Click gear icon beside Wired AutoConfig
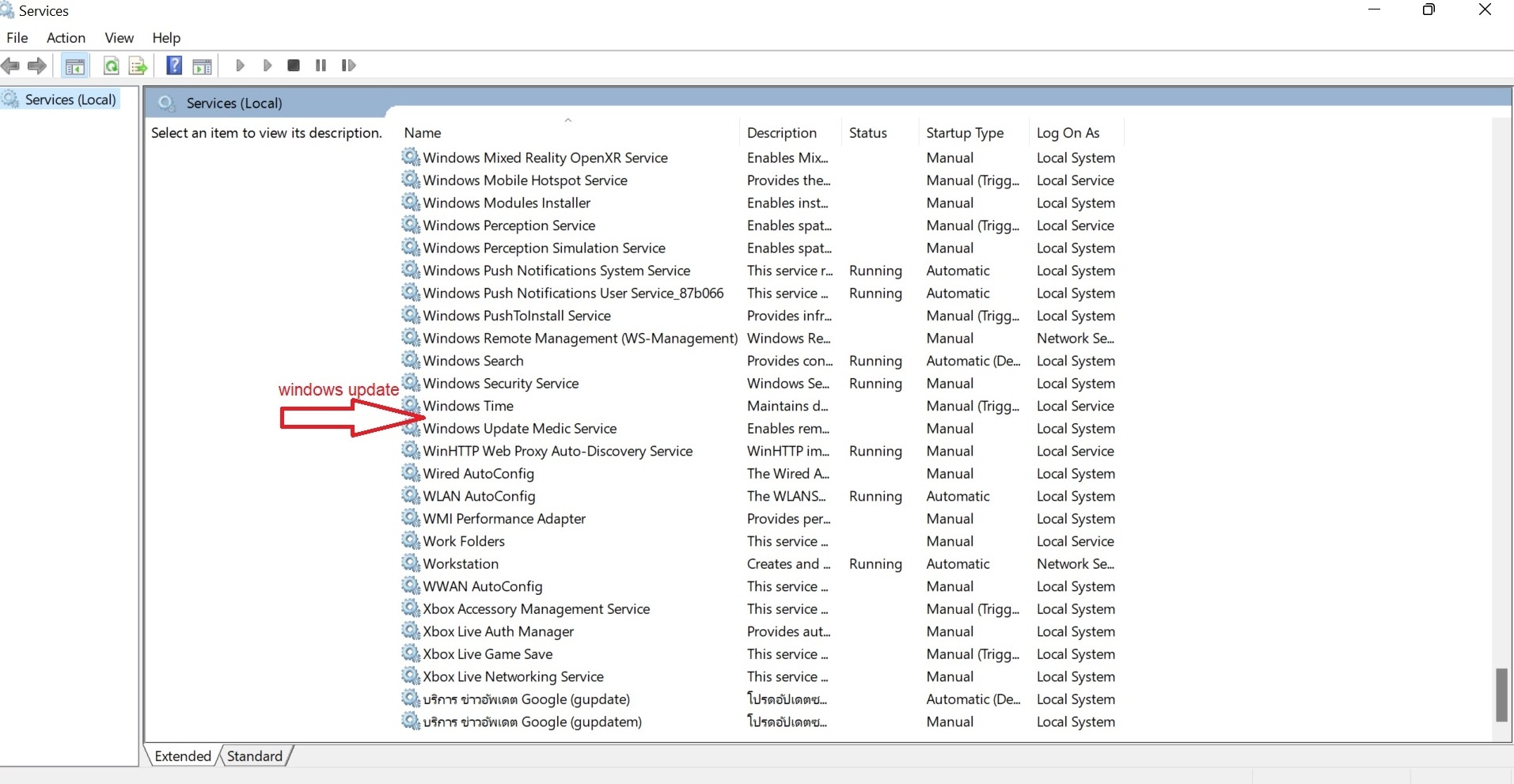 (x=410, y=473)
